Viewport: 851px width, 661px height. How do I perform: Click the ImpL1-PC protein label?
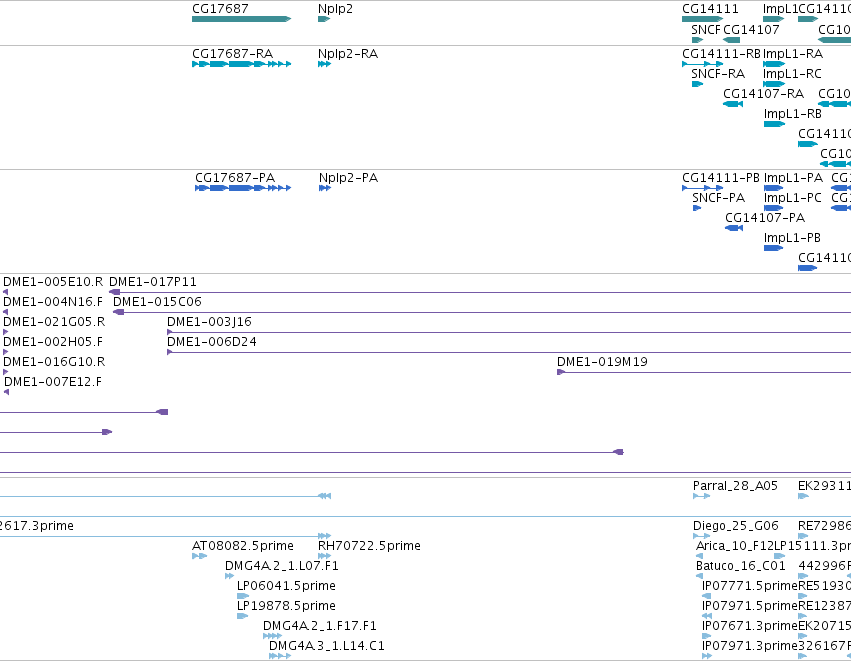792,198
